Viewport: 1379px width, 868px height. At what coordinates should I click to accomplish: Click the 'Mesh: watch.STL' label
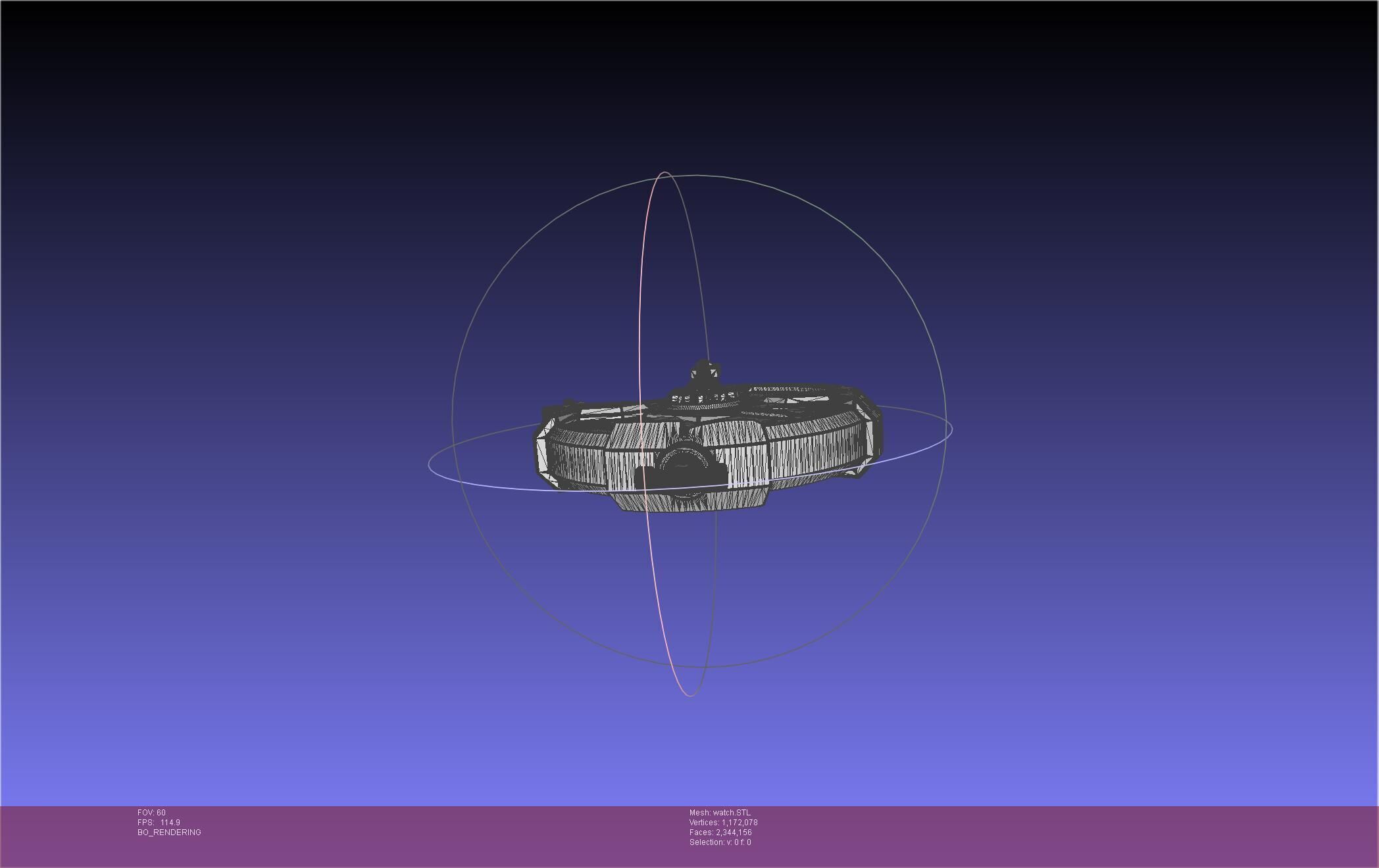click(720, 813)
